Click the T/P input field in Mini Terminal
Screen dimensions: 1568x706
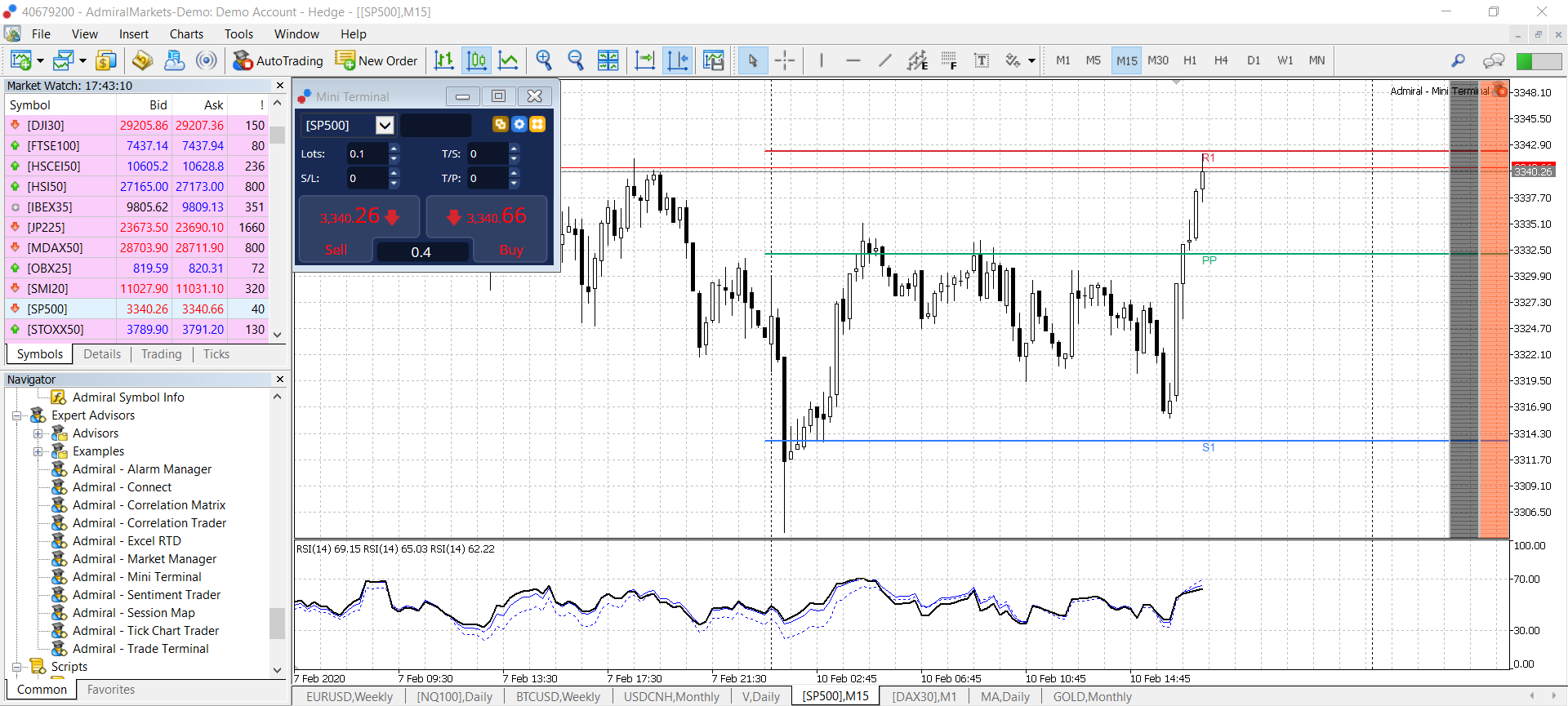pyautogui.click(x=488, y=178)
